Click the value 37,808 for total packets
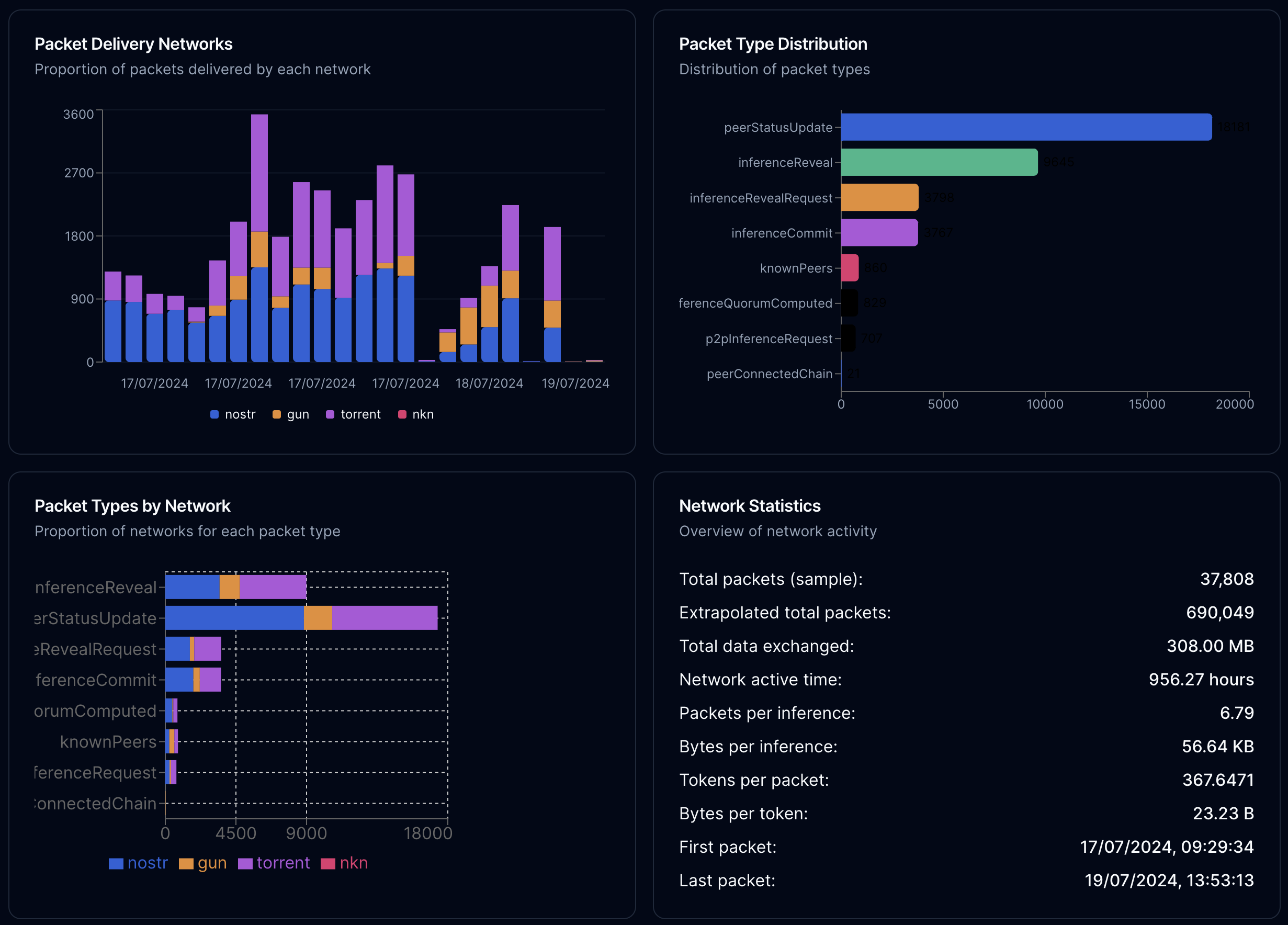Viewport: 1288px width, 925px height. click(1227, 579)
